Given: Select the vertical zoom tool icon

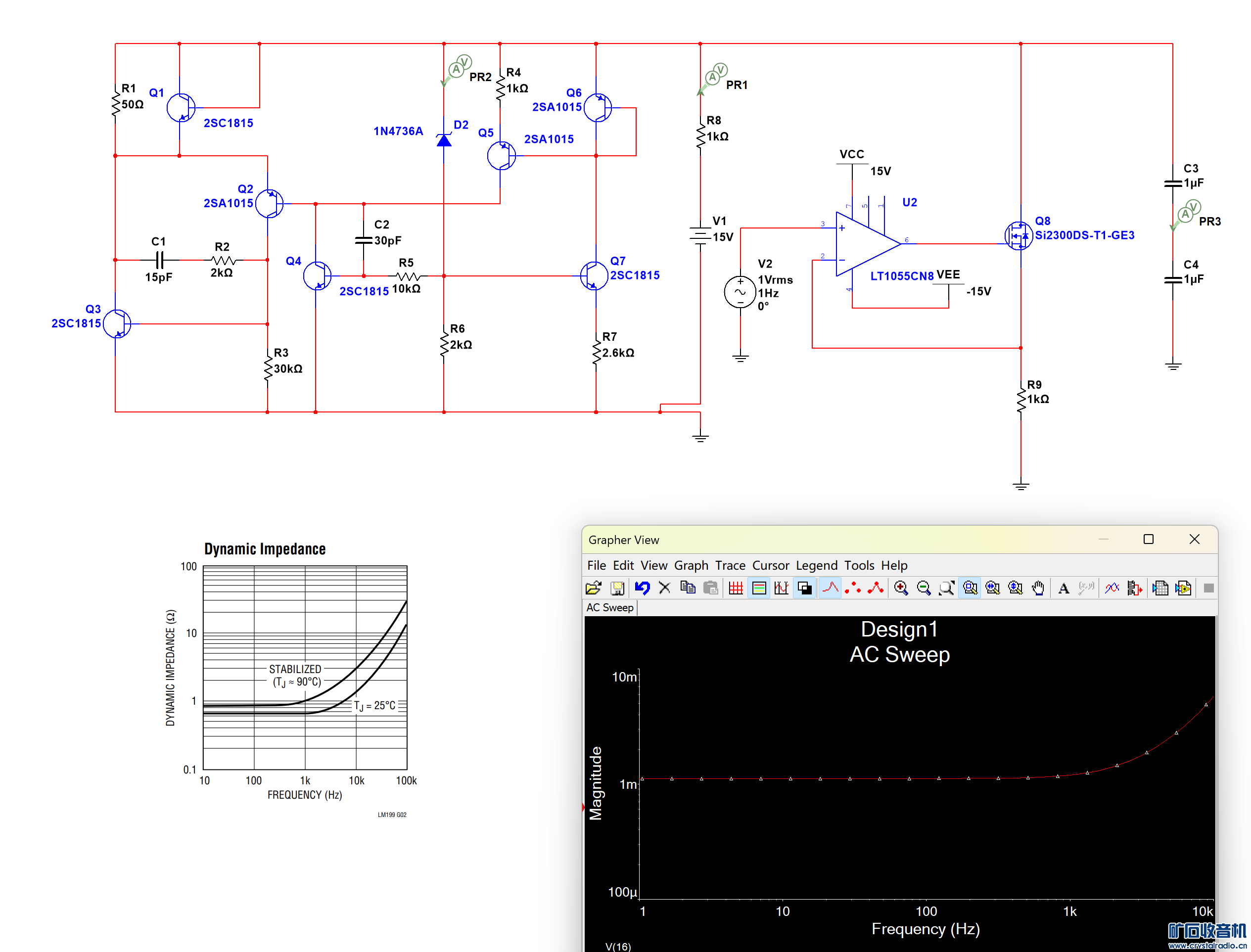Looking at the screenshot, I should coord(1015,588).
